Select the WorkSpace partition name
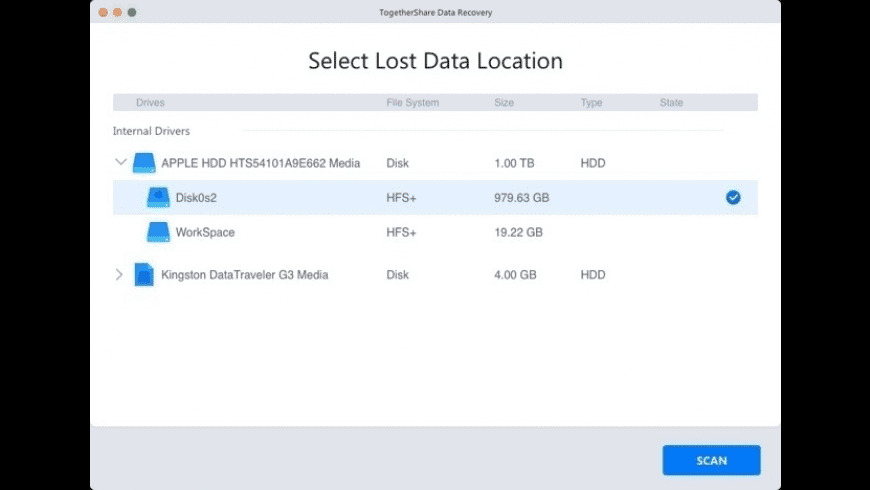The height and width of the screenshot is (490, 870). click(x=205, y=232)
